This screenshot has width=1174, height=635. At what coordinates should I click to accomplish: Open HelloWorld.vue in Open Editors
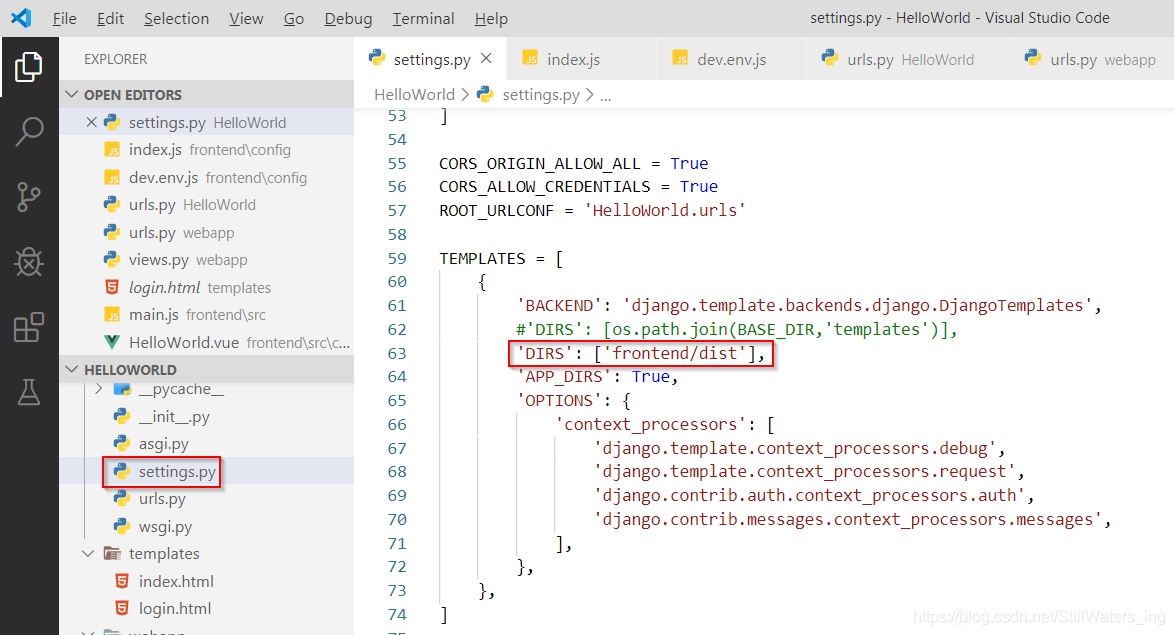[x=207, y=342]
